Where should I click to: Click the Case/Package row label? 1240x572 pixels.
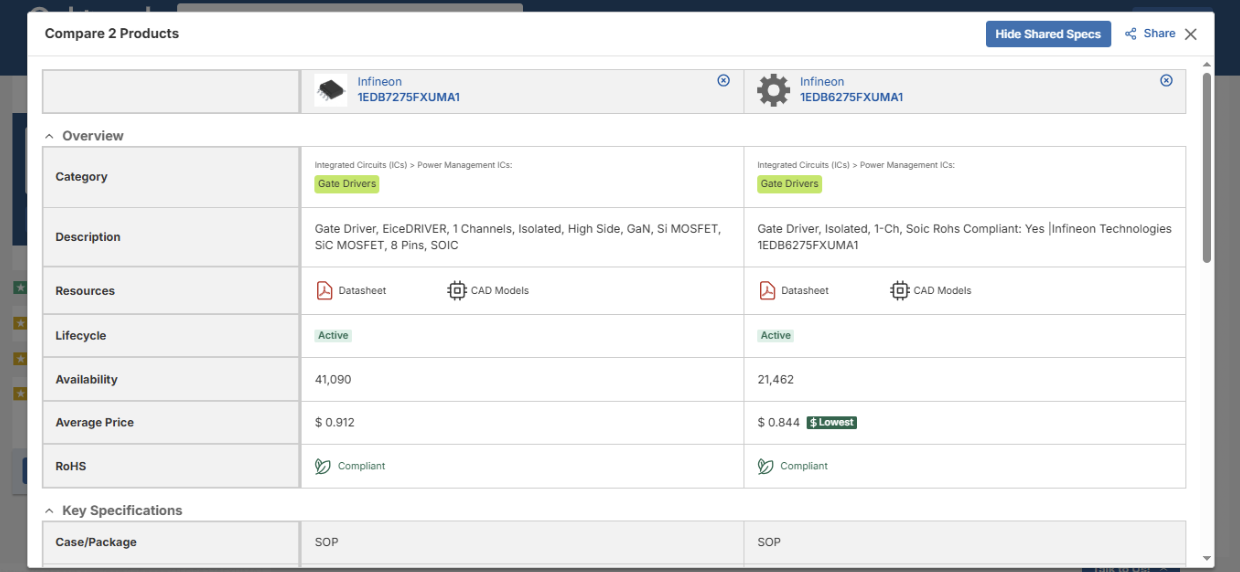[x=96, y=542]
